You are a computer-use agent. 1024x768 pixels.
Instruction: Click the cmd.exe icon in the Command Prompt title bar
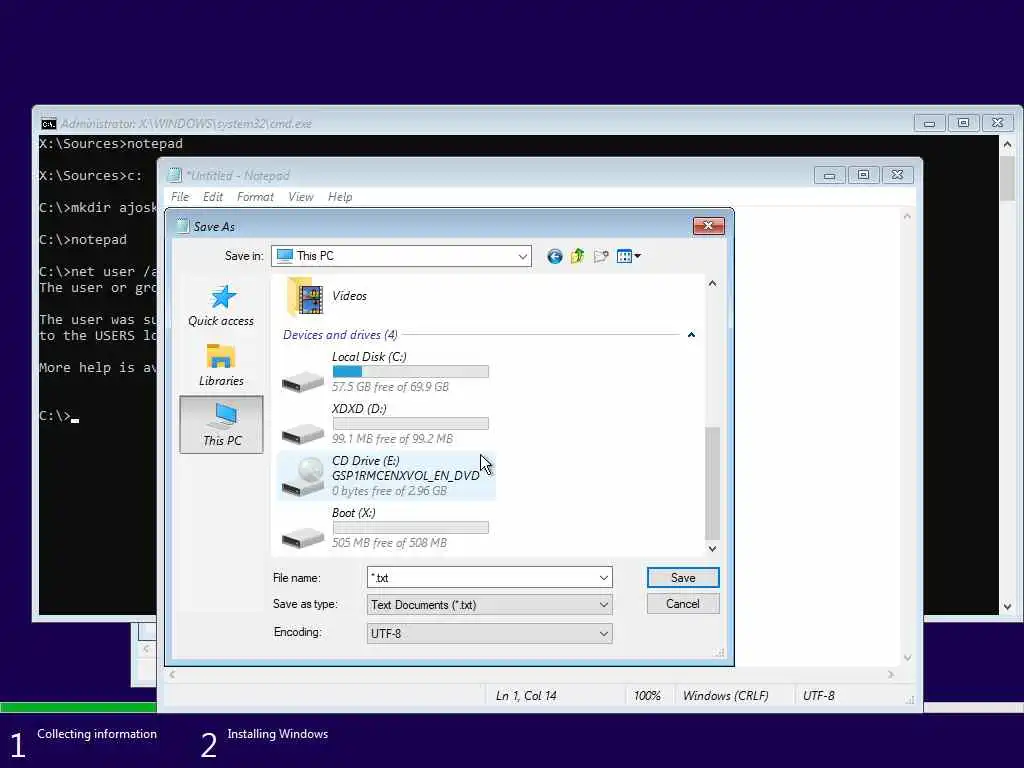48,123
